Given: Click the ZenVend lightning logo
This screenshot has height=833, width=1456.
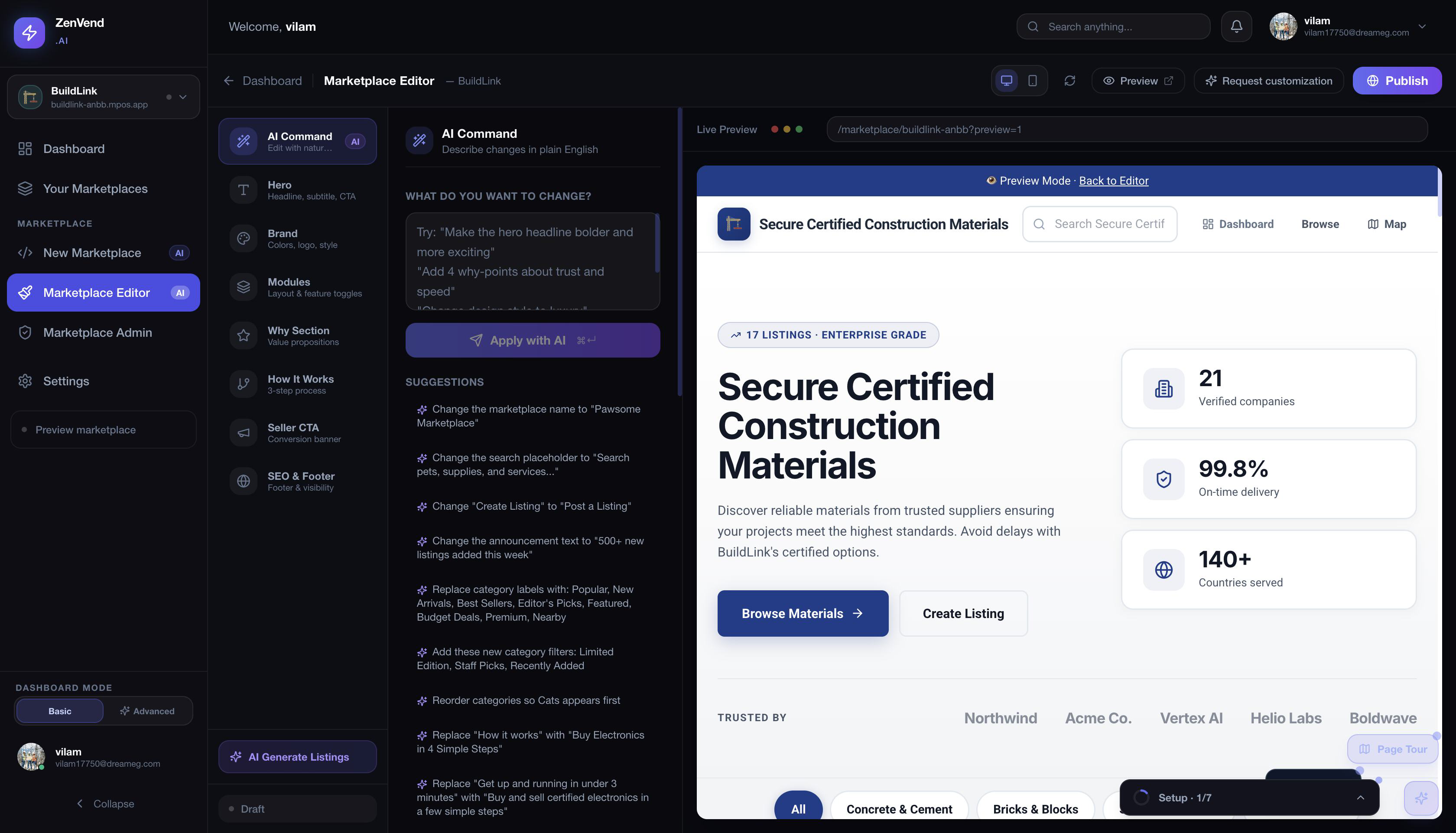Looking at the screenshot, I should pos(29,33).
